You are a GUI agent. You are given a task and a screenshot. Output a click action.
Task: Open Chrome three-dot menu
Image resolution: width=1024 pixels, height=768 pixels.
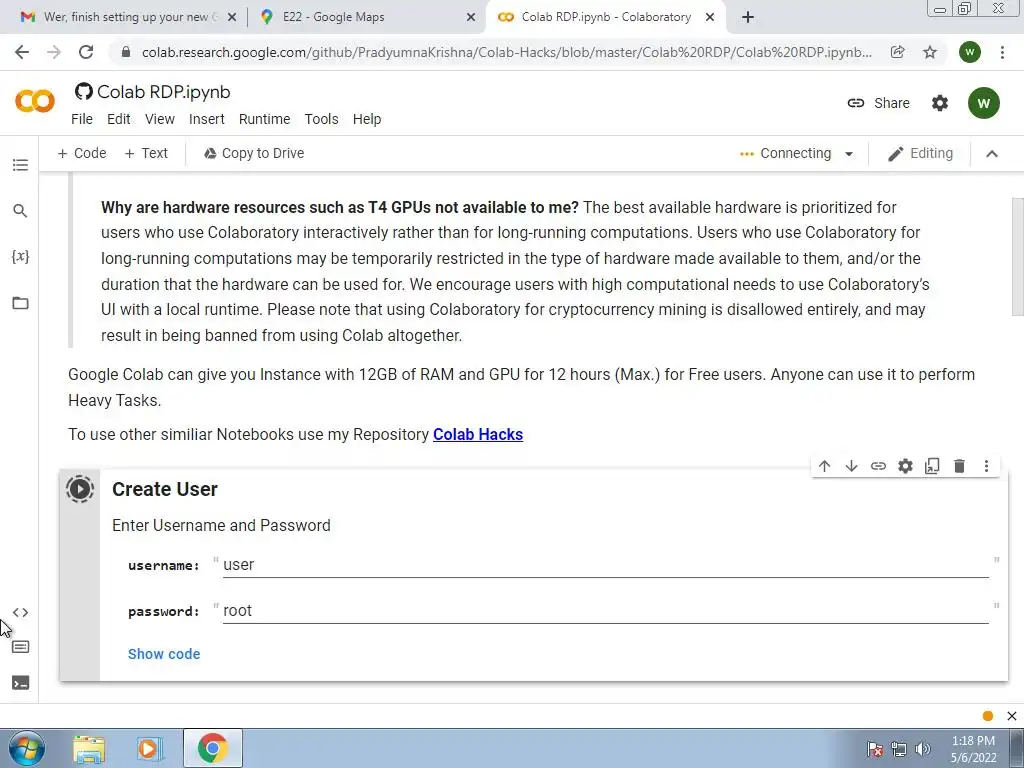(x=1002, y=52)
